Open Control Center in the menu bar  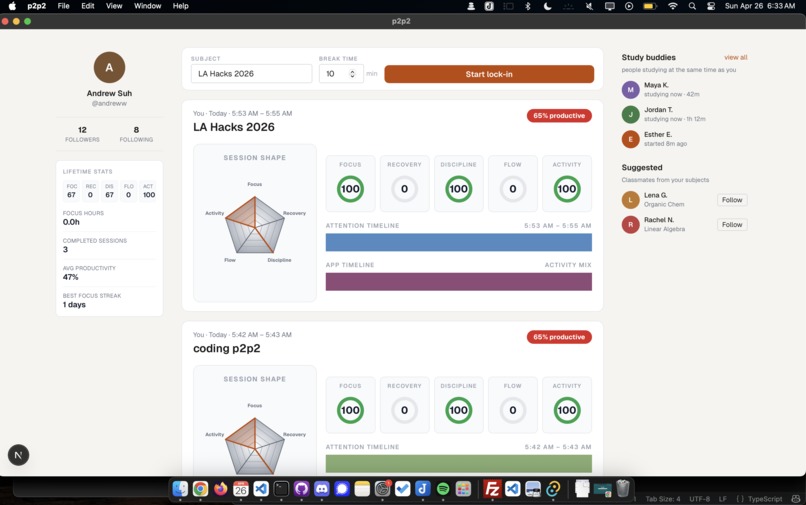[x=711, y=6]
